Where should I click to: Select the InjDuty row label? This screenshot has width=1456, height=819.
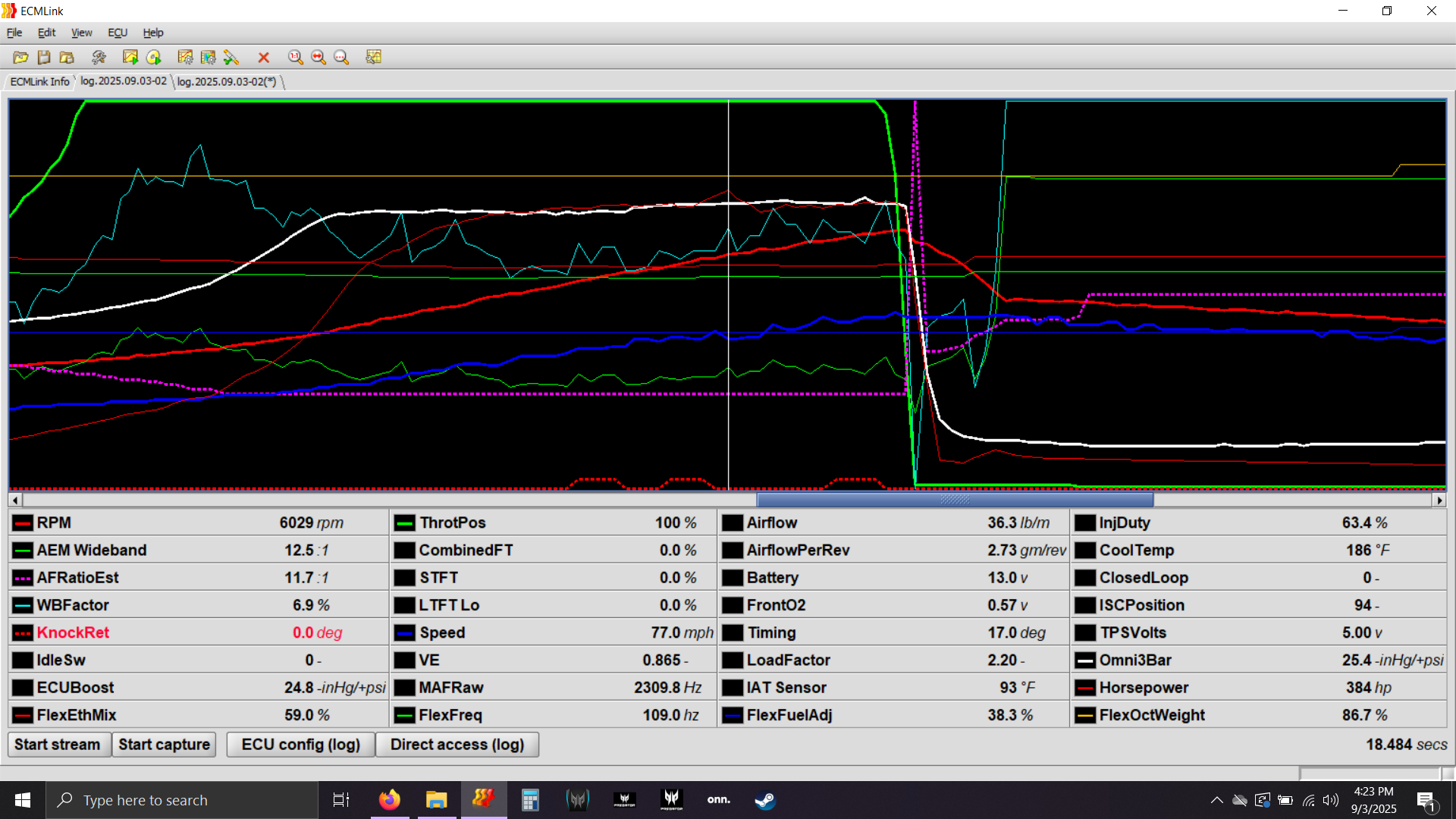tap(1125, 522)
